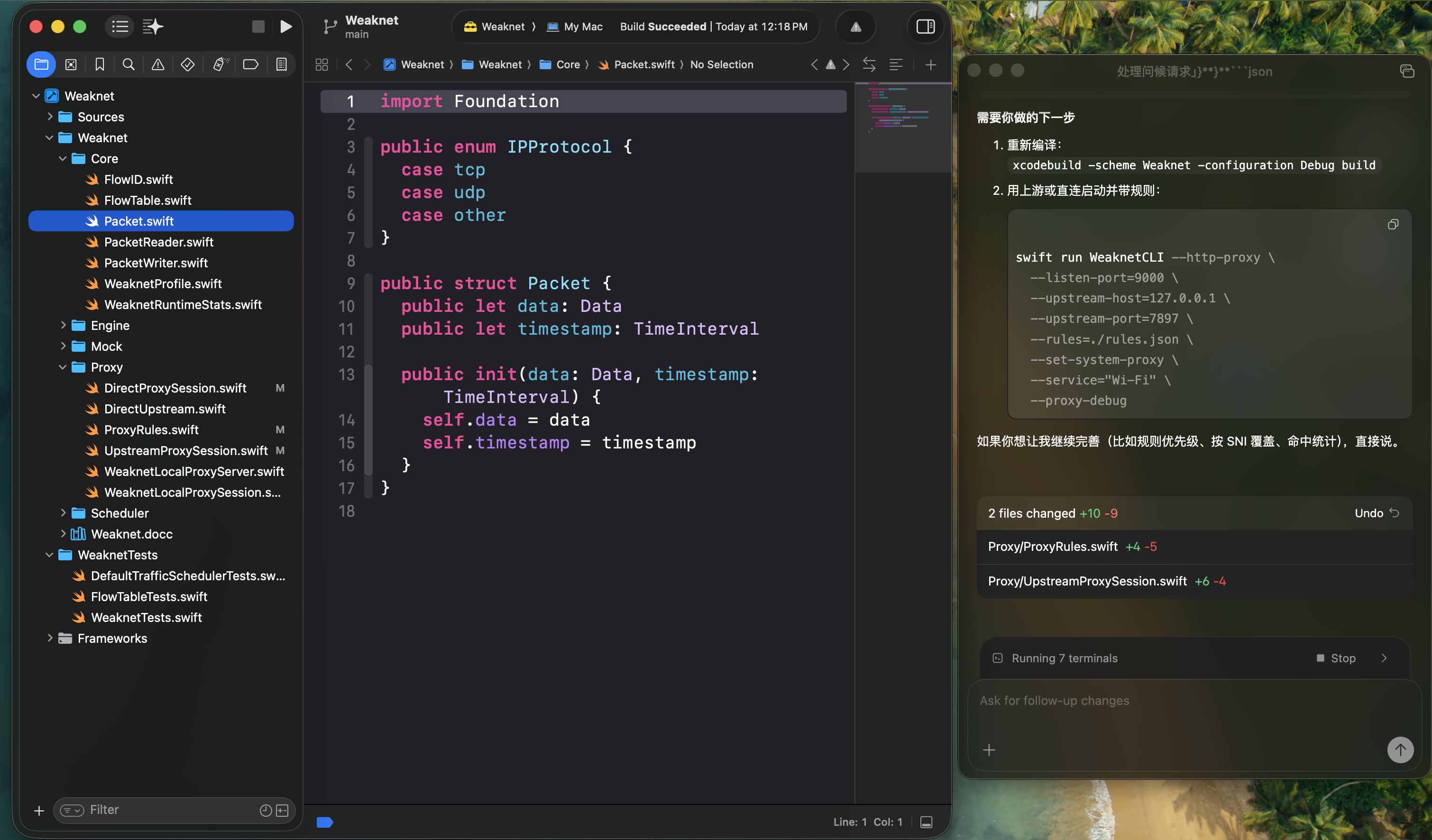Screen dimensions: 1432x840
Task: Collapse the Proxy folder
Action: (63, 367)
